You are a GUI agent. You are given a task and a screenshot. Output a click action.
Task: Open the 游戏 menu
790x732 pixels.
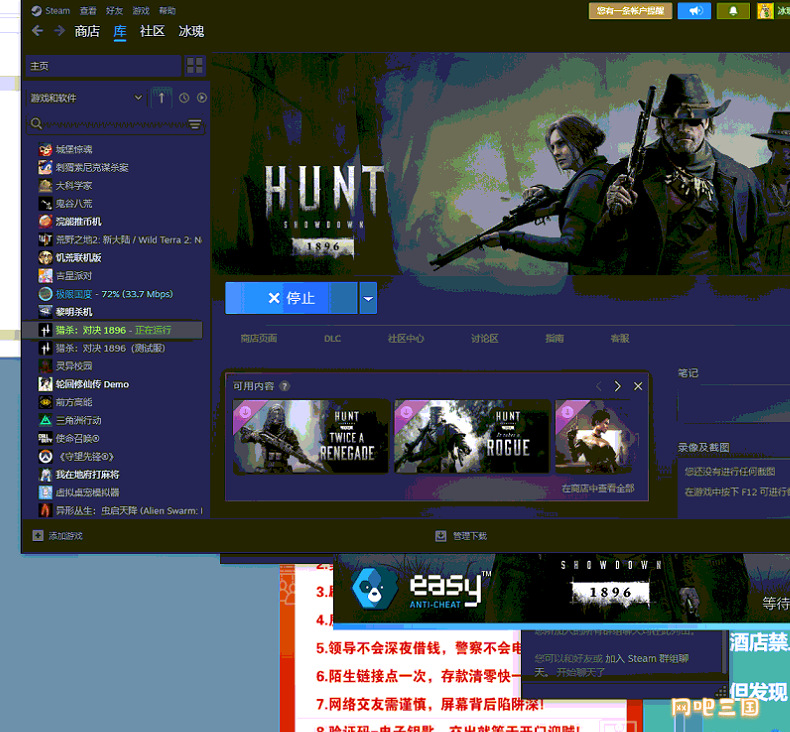pyautogui.click(x=141, y=11)
